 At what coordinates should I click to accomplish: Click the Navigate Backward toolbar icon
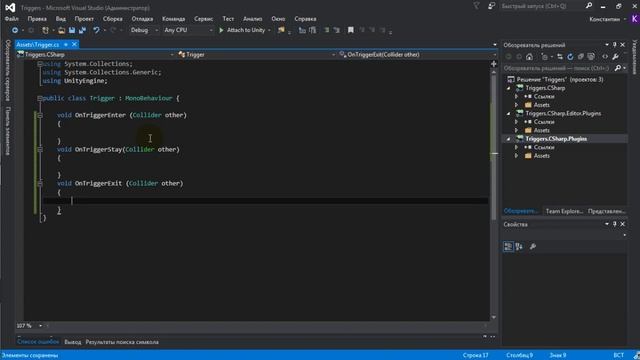coord(15,30)
